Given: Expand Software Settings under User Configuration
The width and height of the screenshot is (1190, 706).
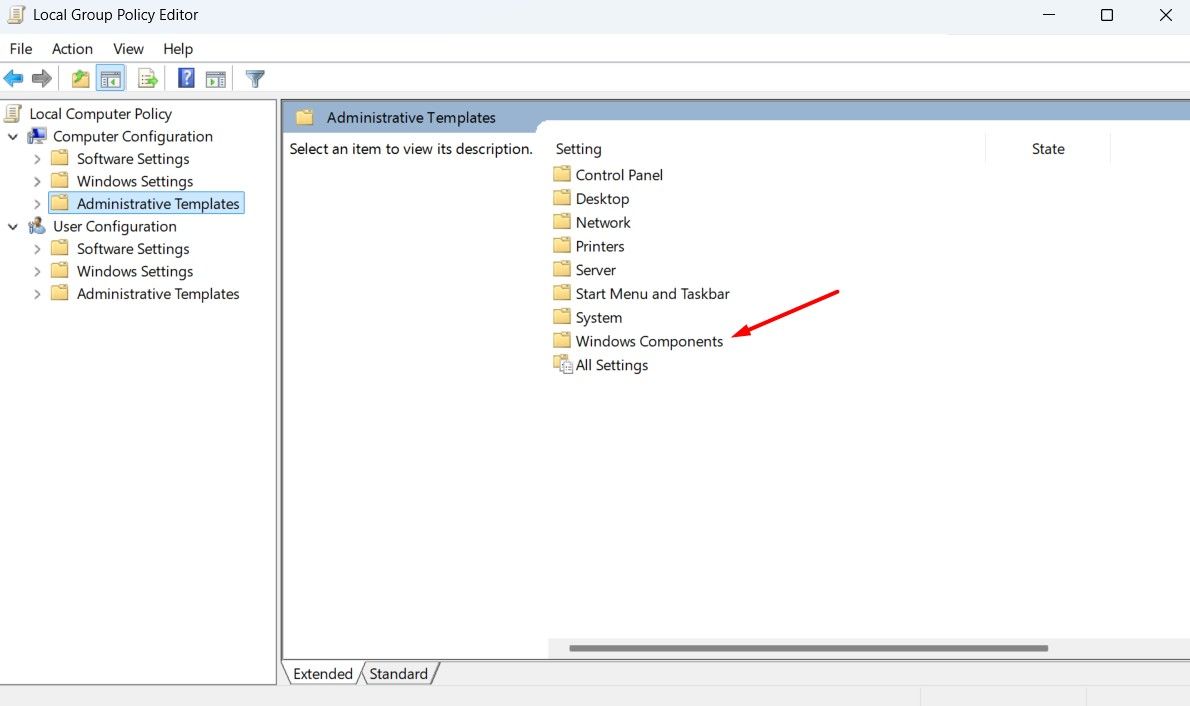Looking at the screenshot, I should 37,249.
